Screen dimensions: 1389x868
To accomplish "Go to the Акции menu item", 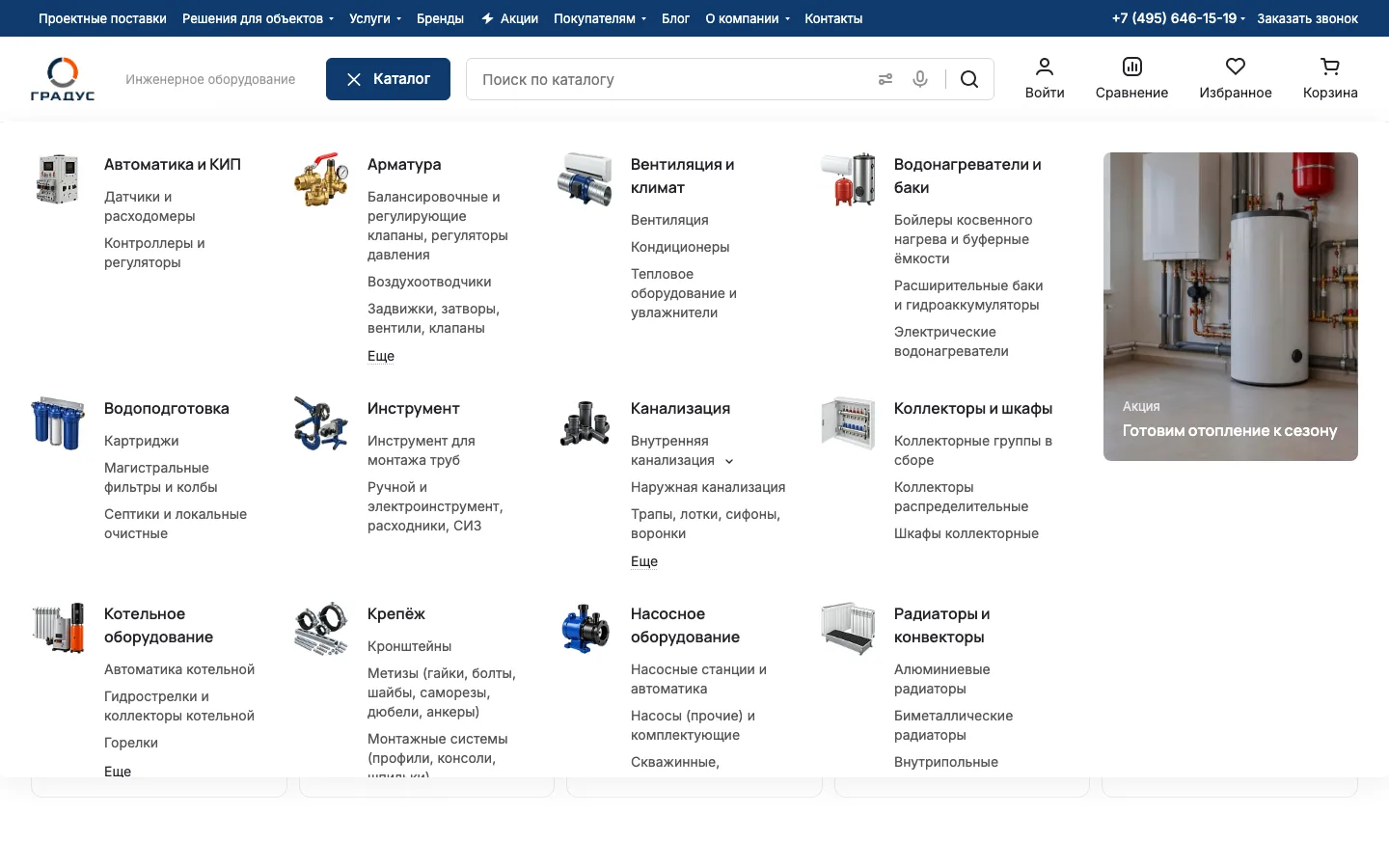I will [x=509, y=18].
